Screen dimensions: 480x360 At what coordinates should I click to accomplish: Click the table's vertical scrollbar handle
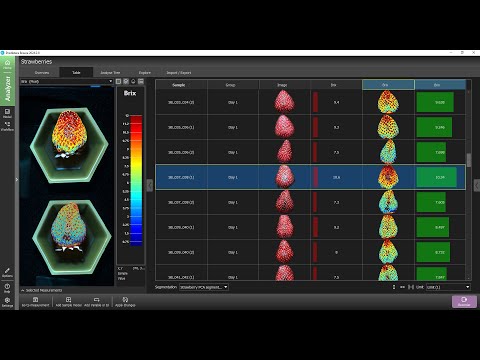coord(469,160)
